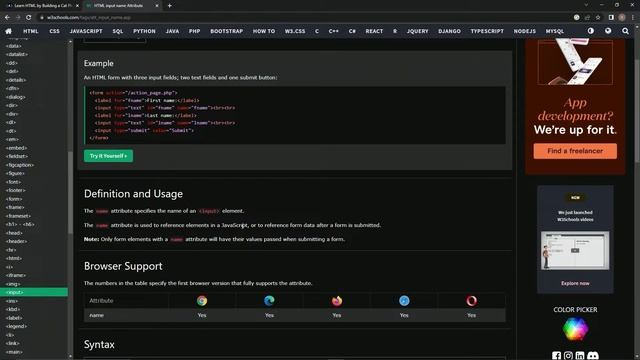Open the browser profile avatar

click(x=622, y=18)
